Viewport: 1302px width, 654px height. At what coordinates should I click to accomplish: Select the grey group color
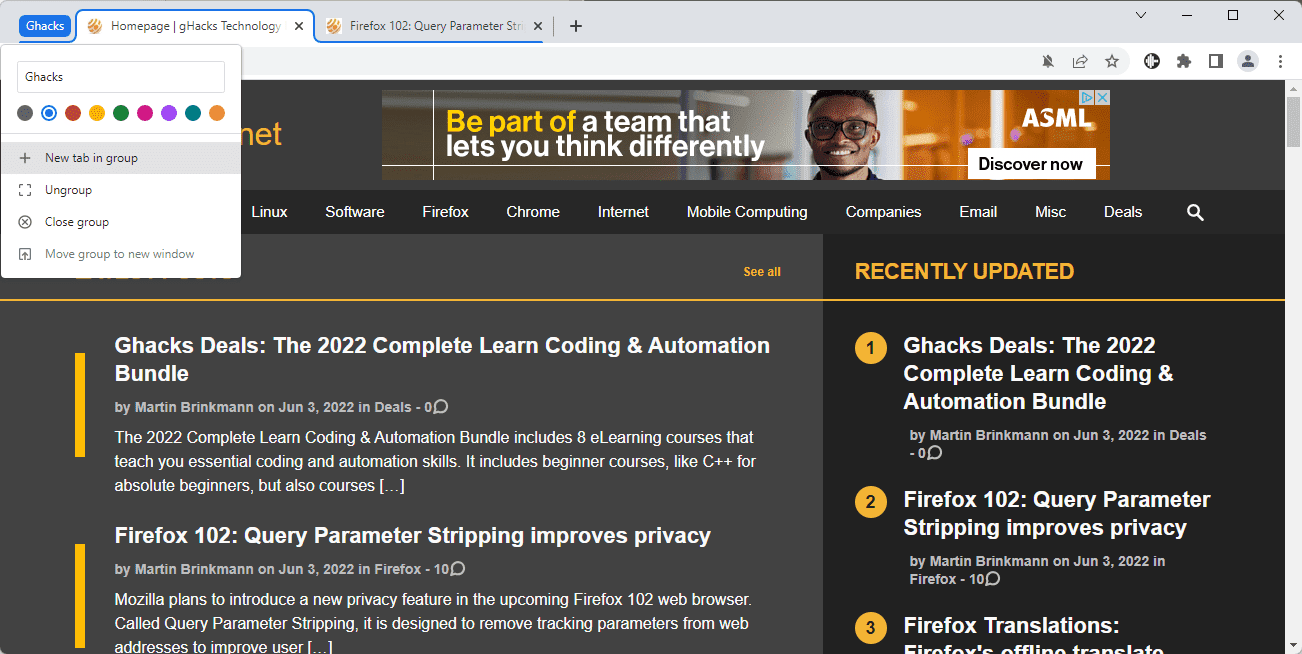click(x=25, y=113)
